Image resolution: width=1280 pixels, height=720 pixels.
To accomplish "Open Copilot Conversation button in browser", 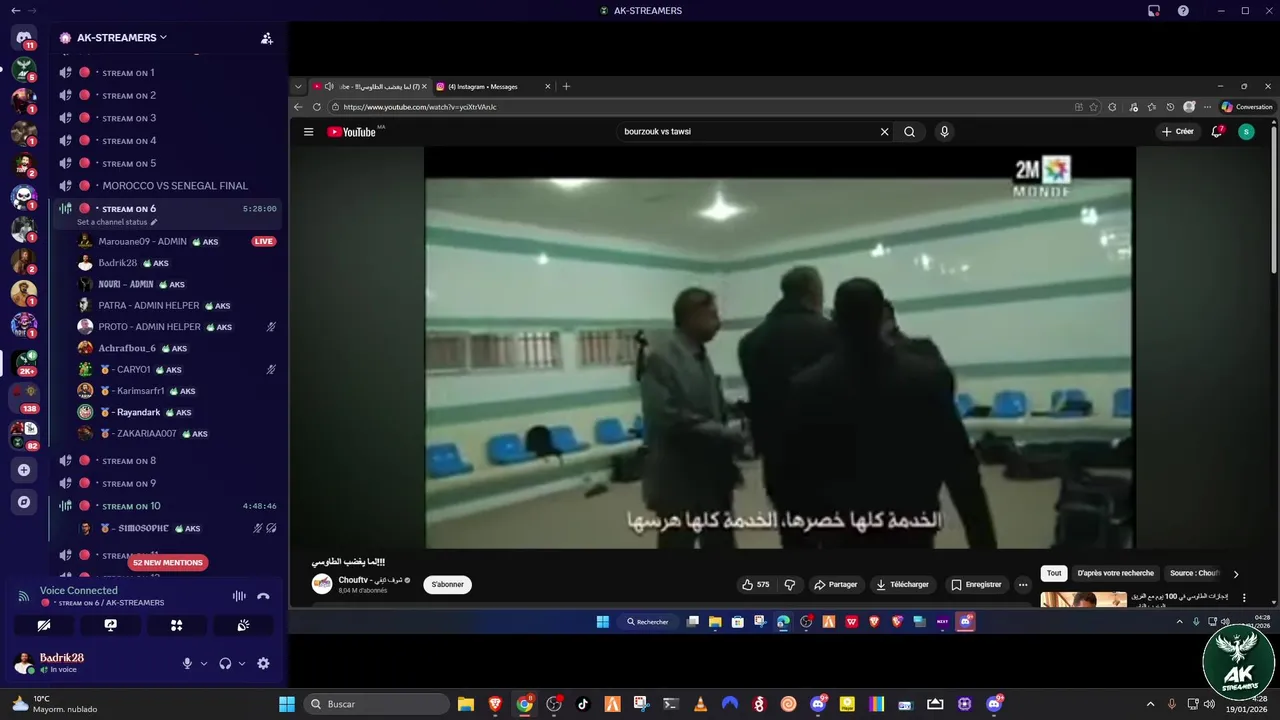I will 1247,107.
